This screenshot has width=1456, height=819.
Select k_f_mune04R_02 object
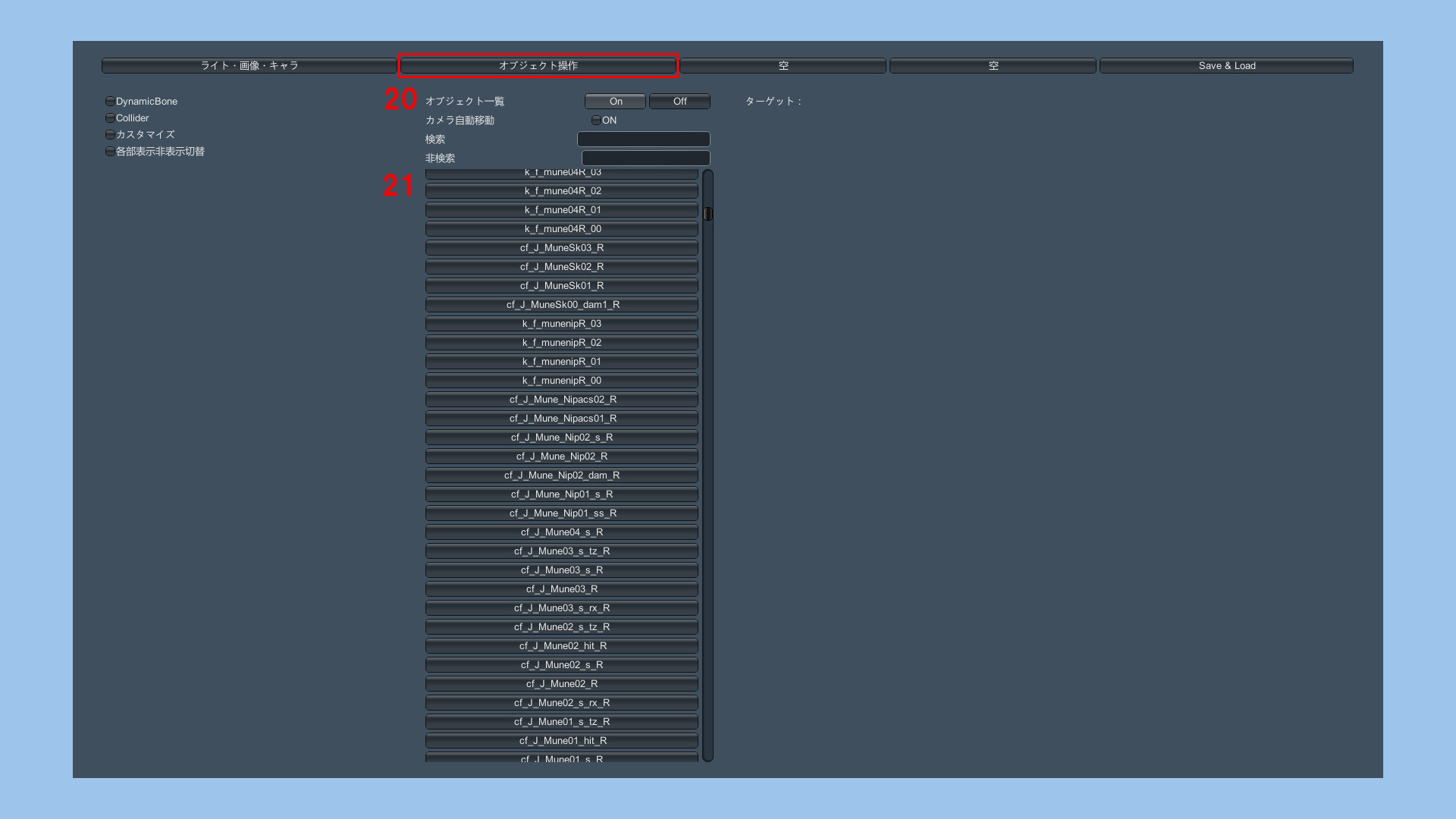[562, 191]
